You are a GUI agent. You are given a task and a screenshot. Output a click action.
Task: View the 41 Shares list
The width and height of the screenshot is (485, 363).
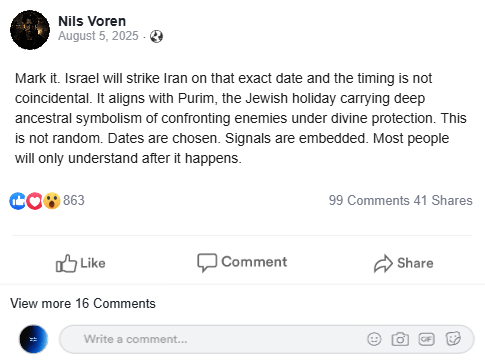click(x=443, y=201)
